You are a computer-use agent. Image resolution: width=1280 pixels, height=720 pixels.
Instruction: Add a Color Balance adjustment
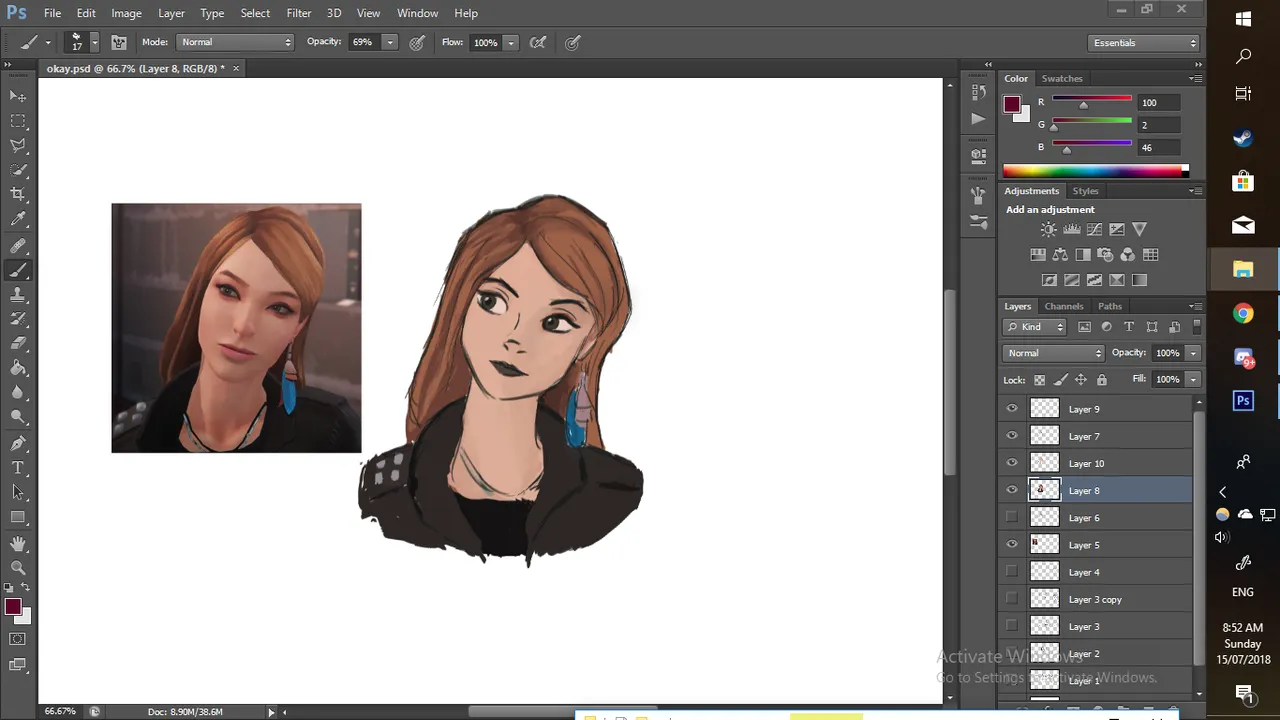click(1060, 255)
